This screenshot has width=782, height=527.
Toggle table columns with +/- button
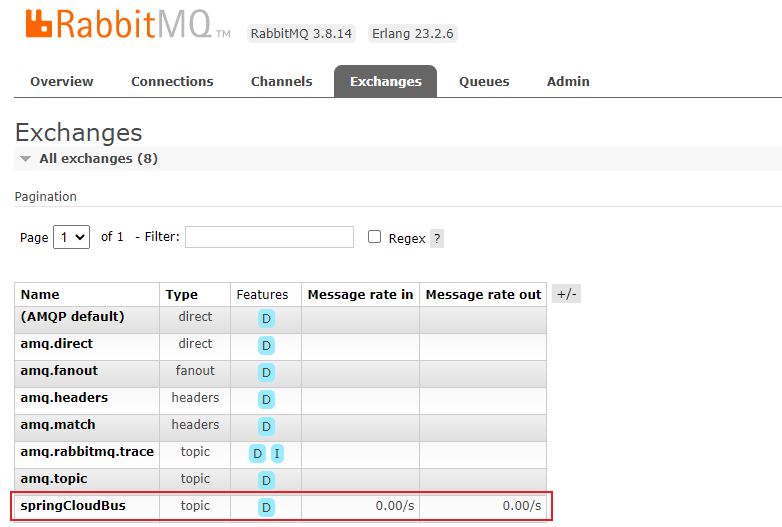(x=567, y=294)
